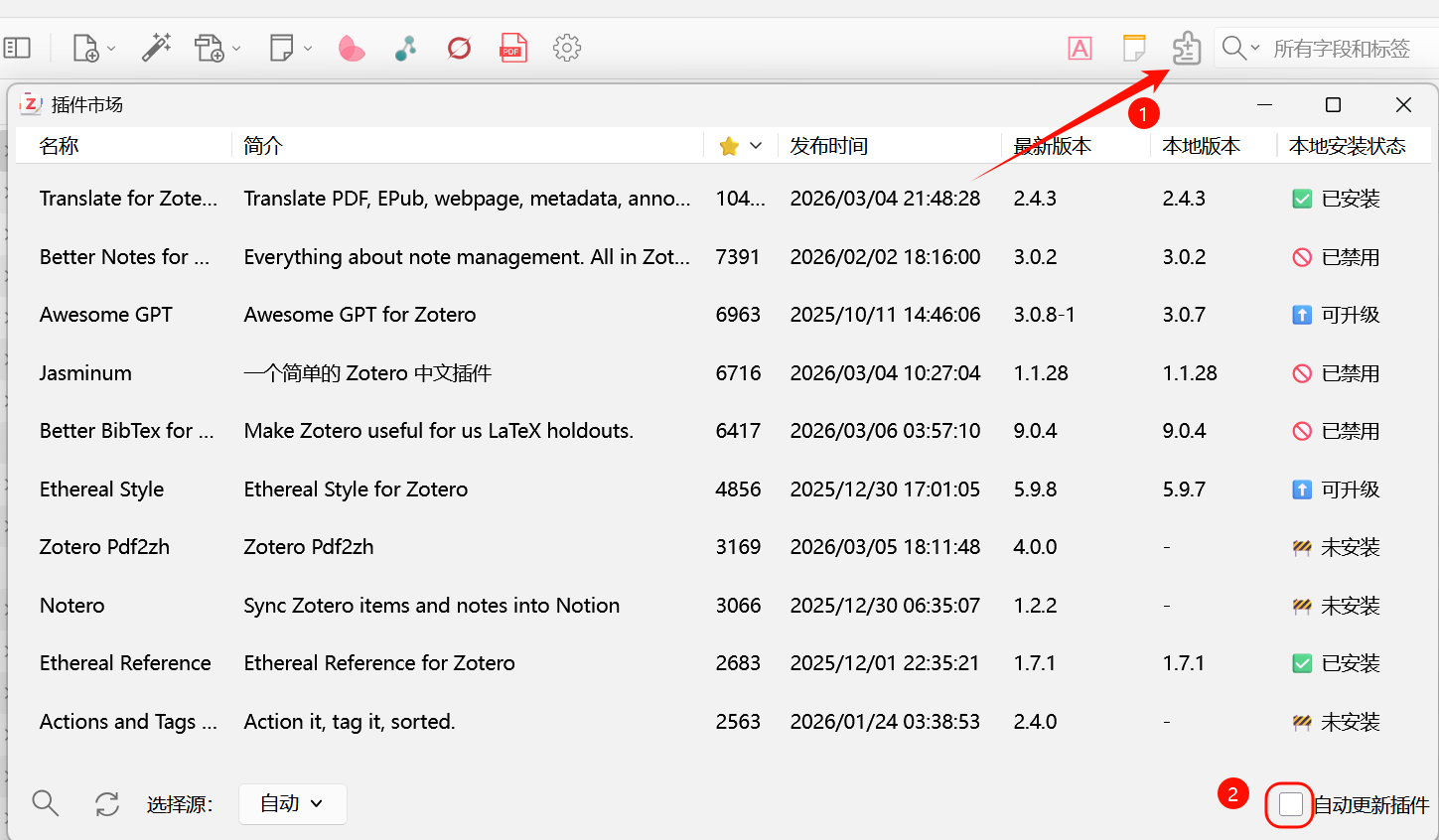This screenshot has width=1439, height=840.
Task: Click the blue upgrade arrow for Ethereal Style
Action: [x=1302, y=490]
